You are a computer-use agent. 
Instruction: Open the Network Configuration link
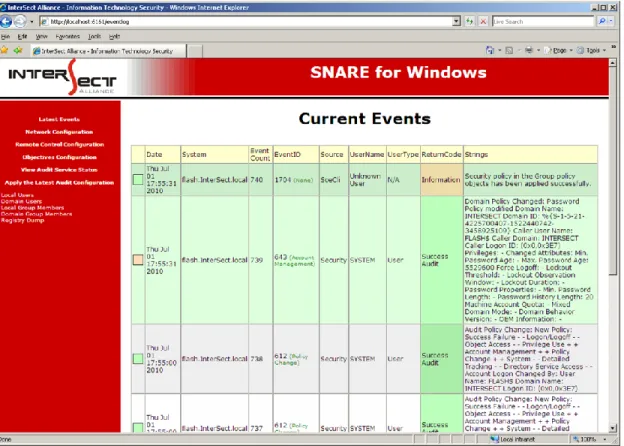(59, 132)
